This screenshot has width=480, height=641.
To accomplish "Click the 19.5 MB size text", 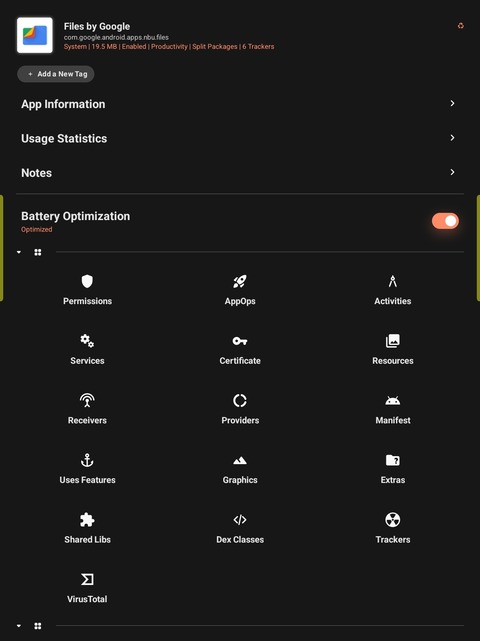I will click(104, 47).
